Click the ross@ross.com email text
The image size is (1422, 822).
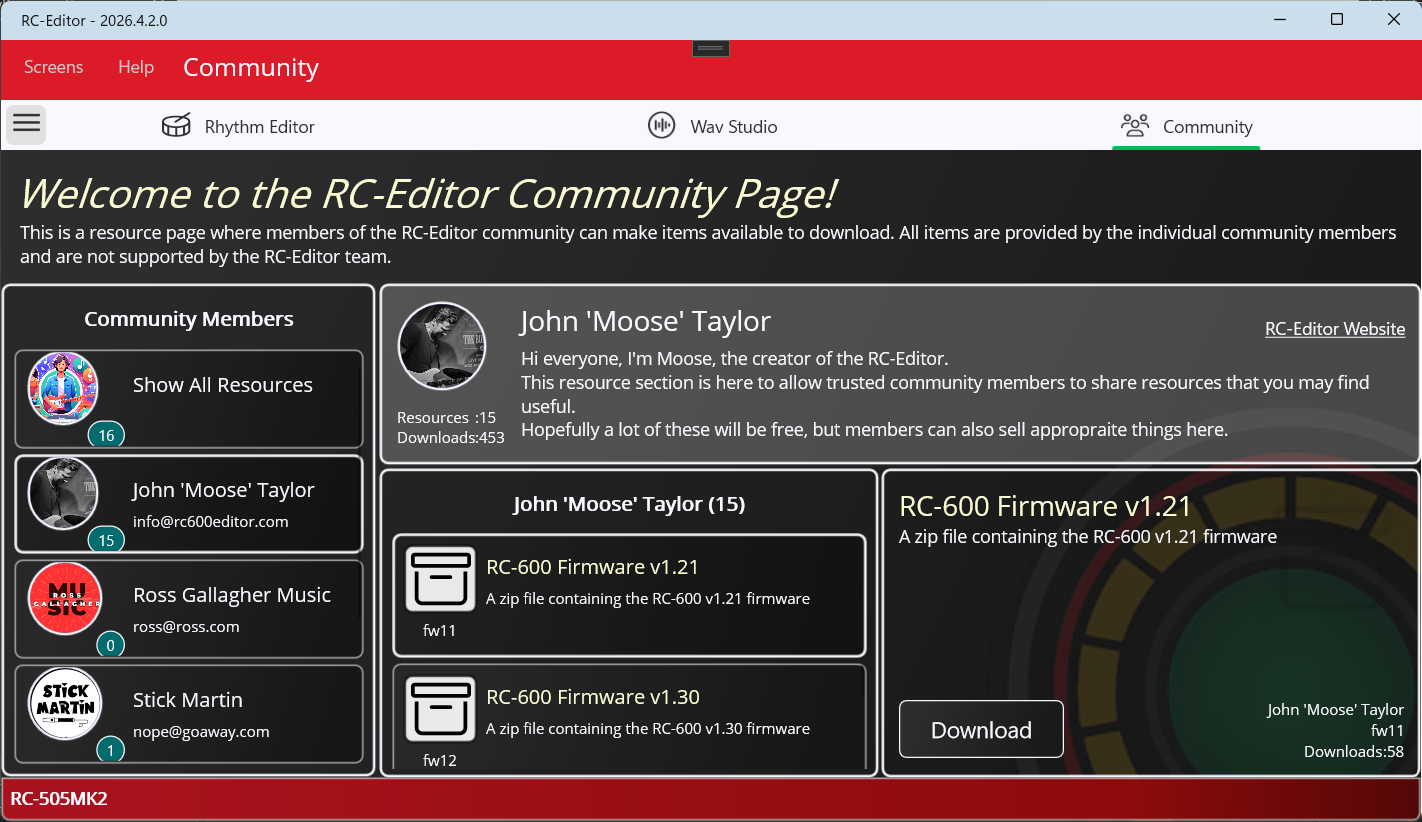(186, 626)
